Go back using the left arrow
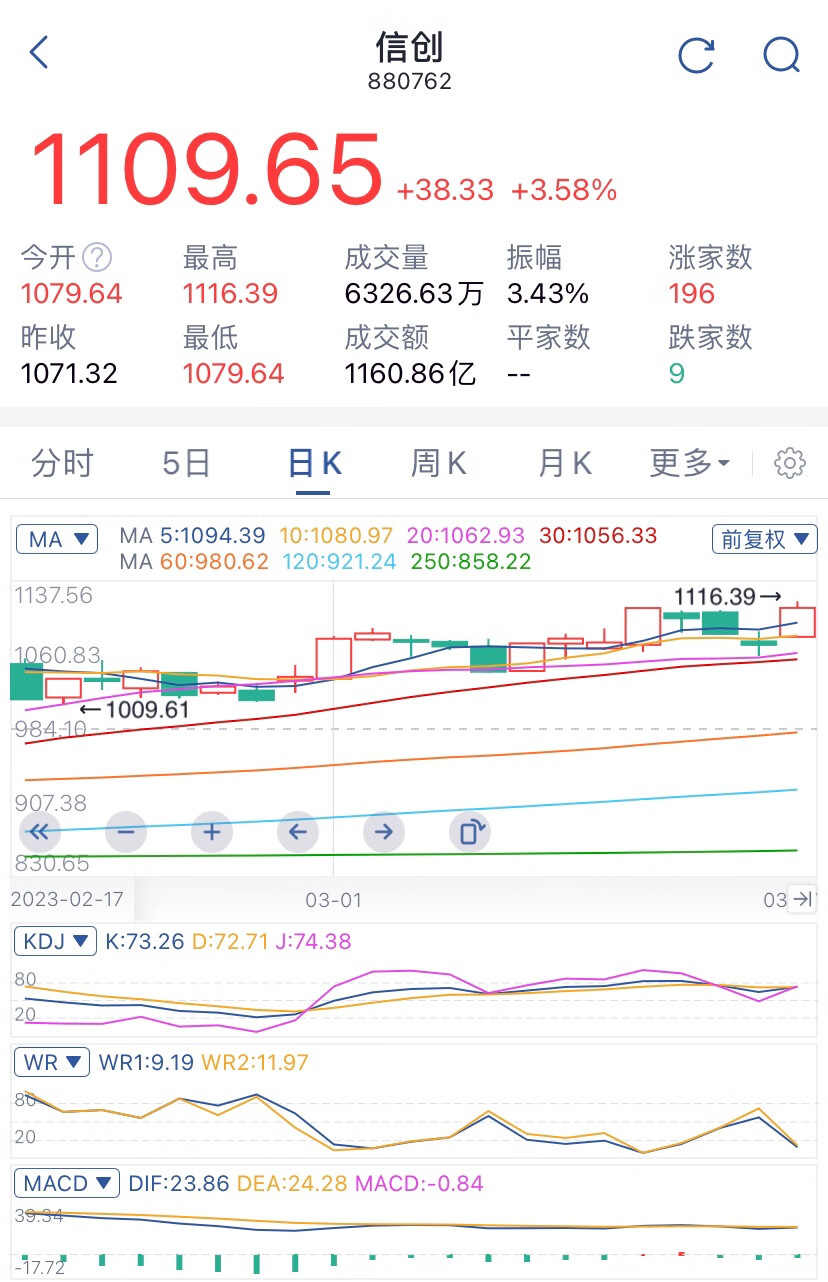This screenshot has width=828, height=1282. click(40, 52)
